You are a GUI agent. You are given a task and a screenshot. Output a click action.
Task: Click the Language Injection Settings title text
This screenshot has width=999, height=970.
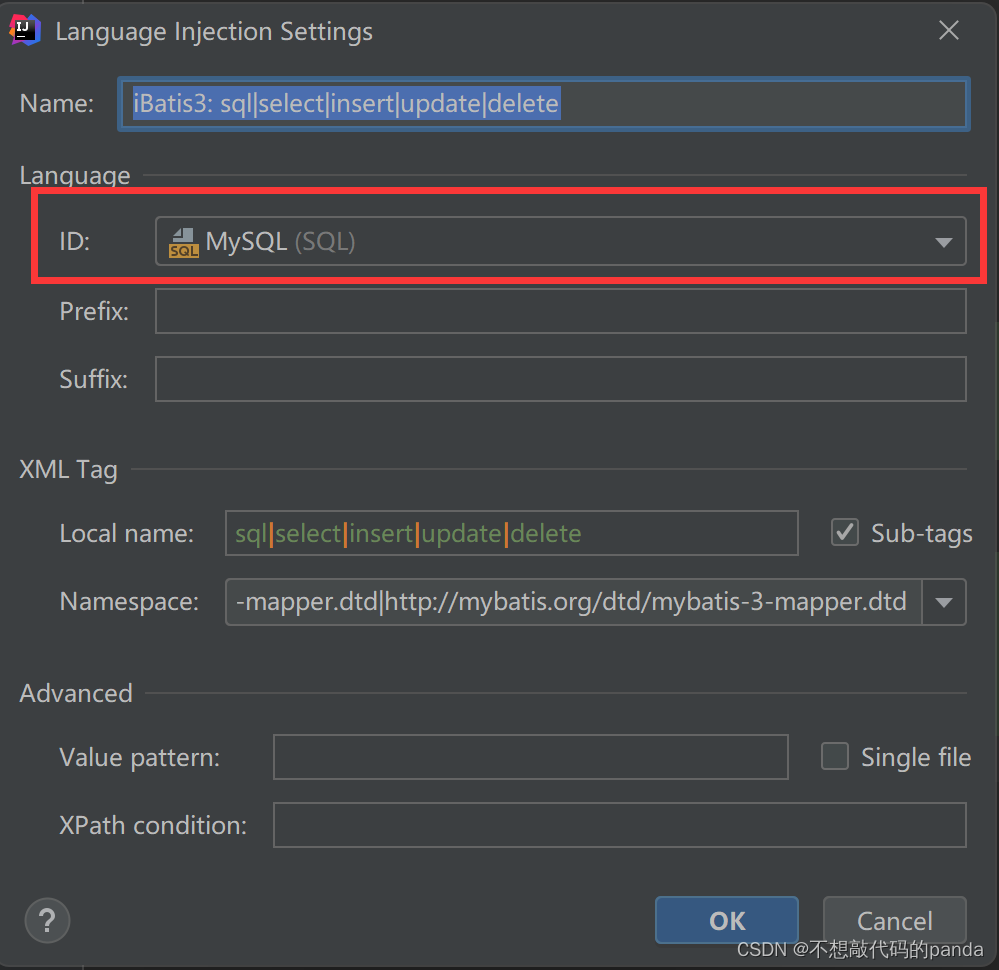(214, 32)
